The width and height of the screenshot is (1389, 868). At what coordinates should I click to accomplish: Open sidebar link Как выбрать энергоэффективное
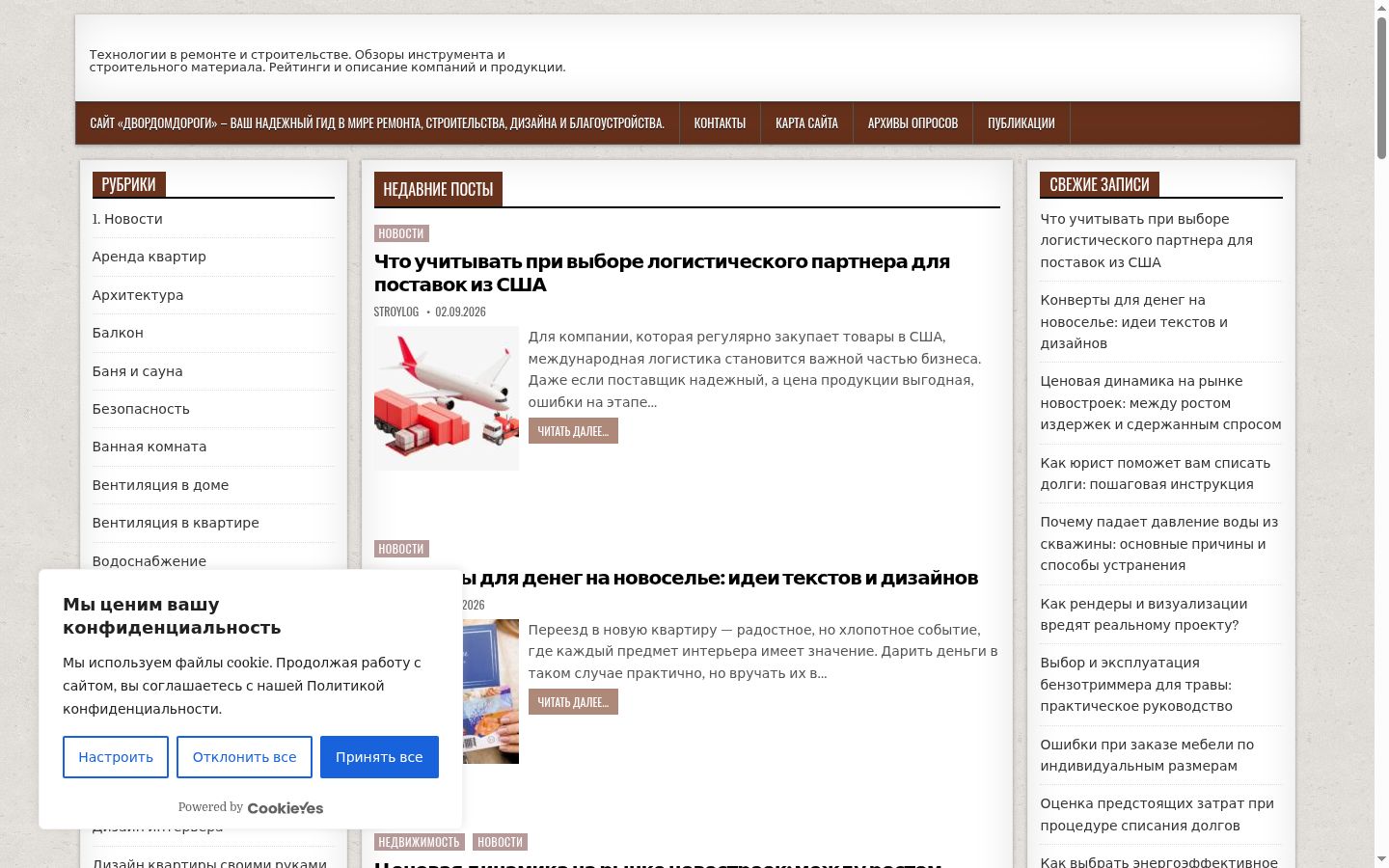tap(1158, 862)
